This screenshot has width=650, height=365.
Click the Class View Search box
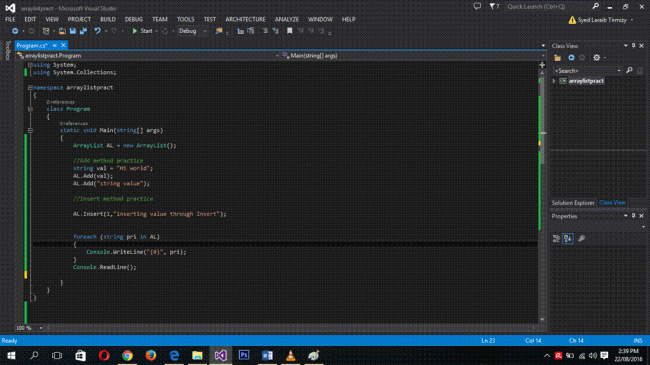588,71
